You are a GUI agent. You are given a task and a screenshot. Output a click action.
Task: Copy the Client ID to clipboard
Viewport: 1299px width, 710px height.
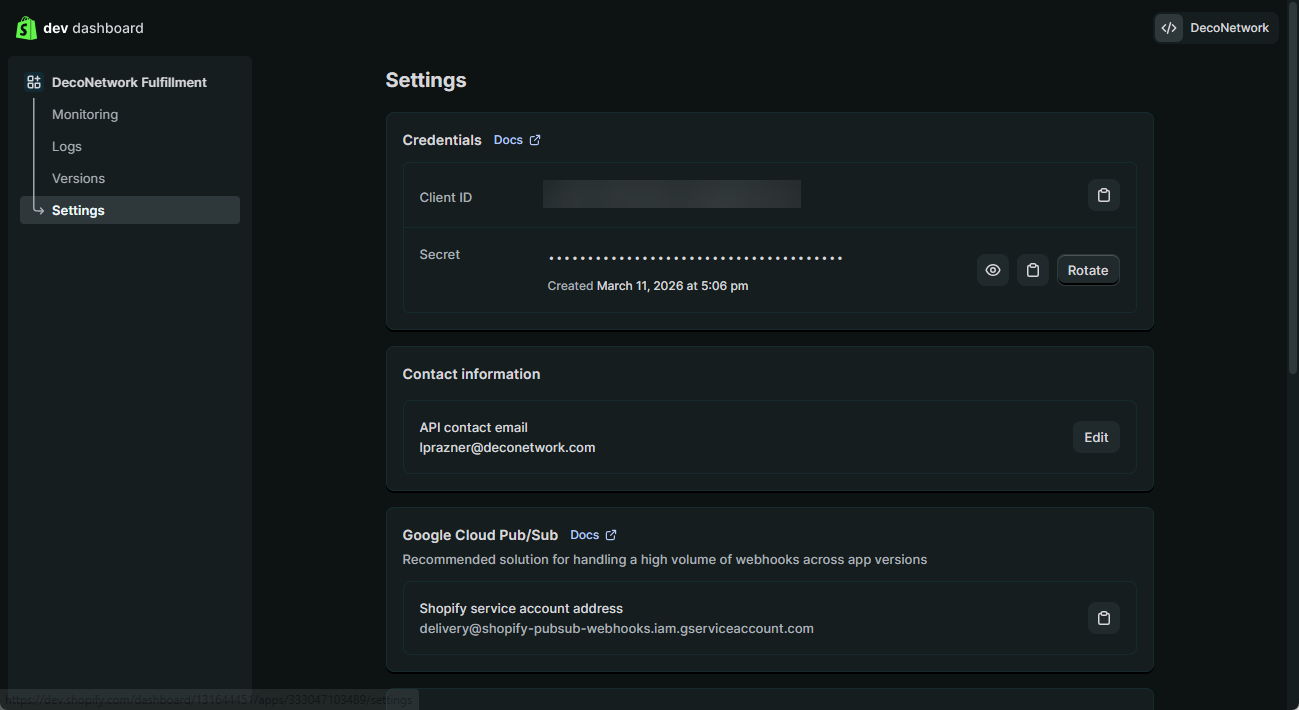pyautogui.click(x=1104, y=195)
